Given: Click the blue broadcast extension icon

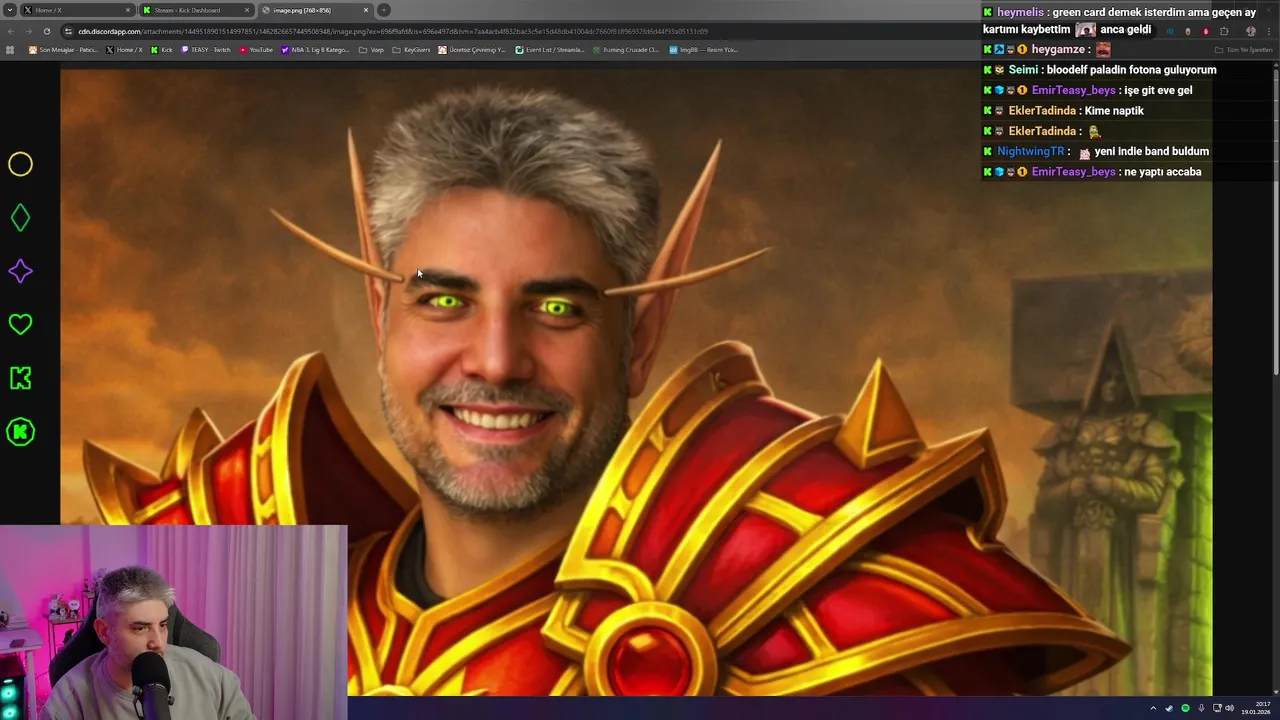Looking at the screenshot, I should [1170, 31].
